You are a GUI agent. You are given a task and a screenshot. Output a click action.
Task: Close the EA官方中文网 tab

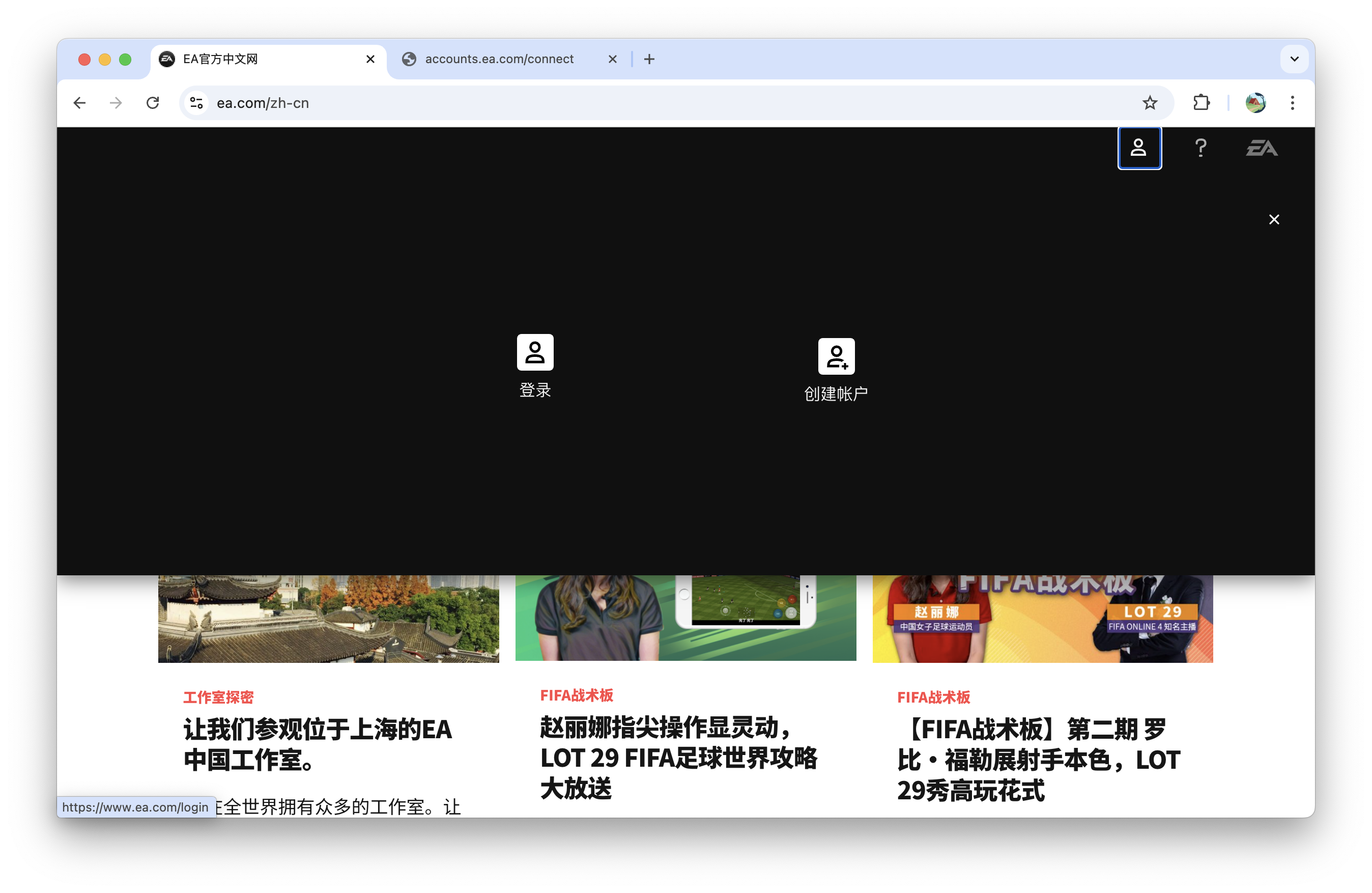[x=370, y=60]
